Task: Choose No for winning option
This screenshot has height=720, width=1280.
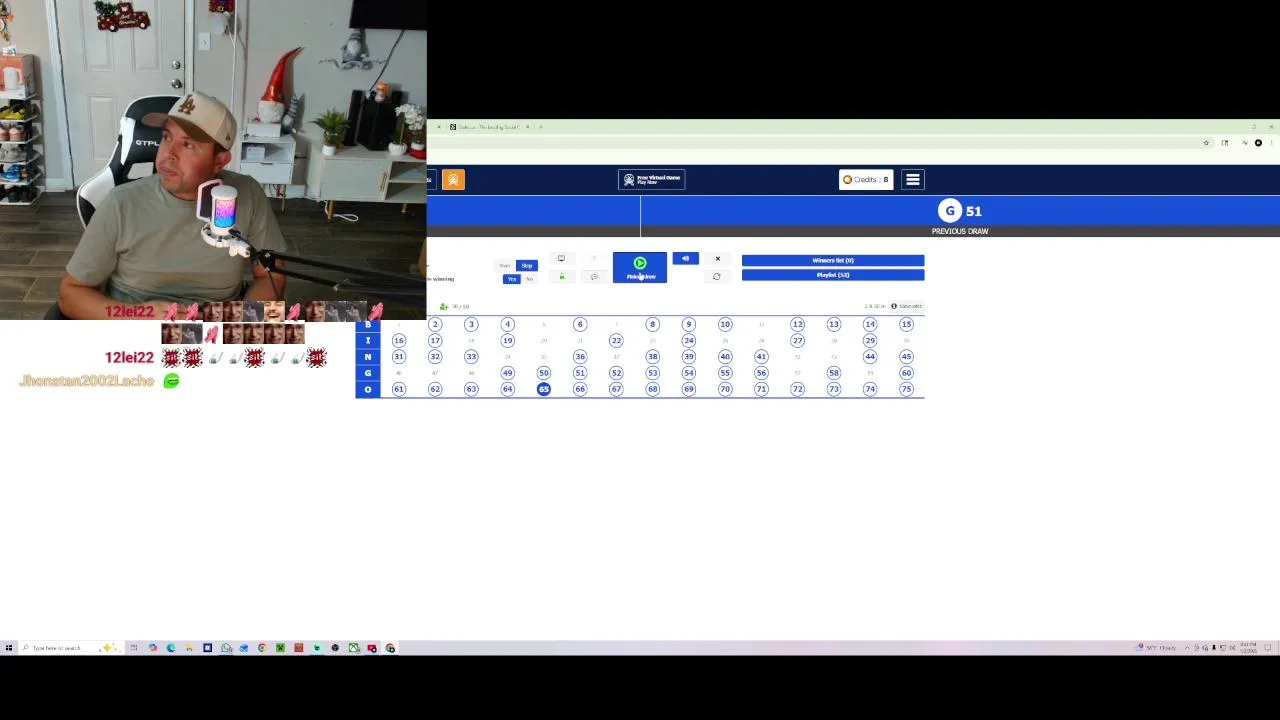Action: coord(529,279)
